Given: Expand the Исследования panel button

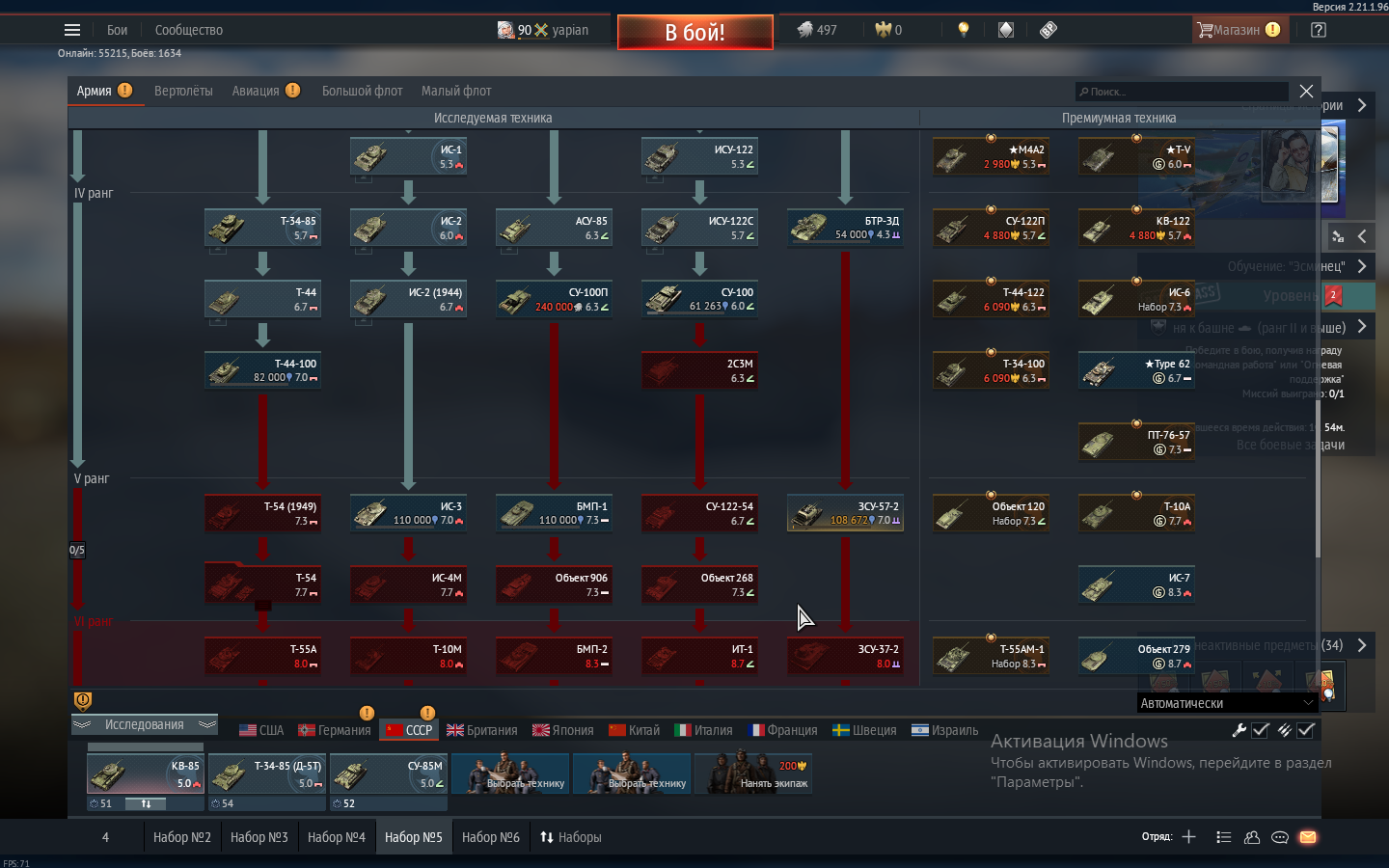Looking at the screenshot, I should 144,724.
